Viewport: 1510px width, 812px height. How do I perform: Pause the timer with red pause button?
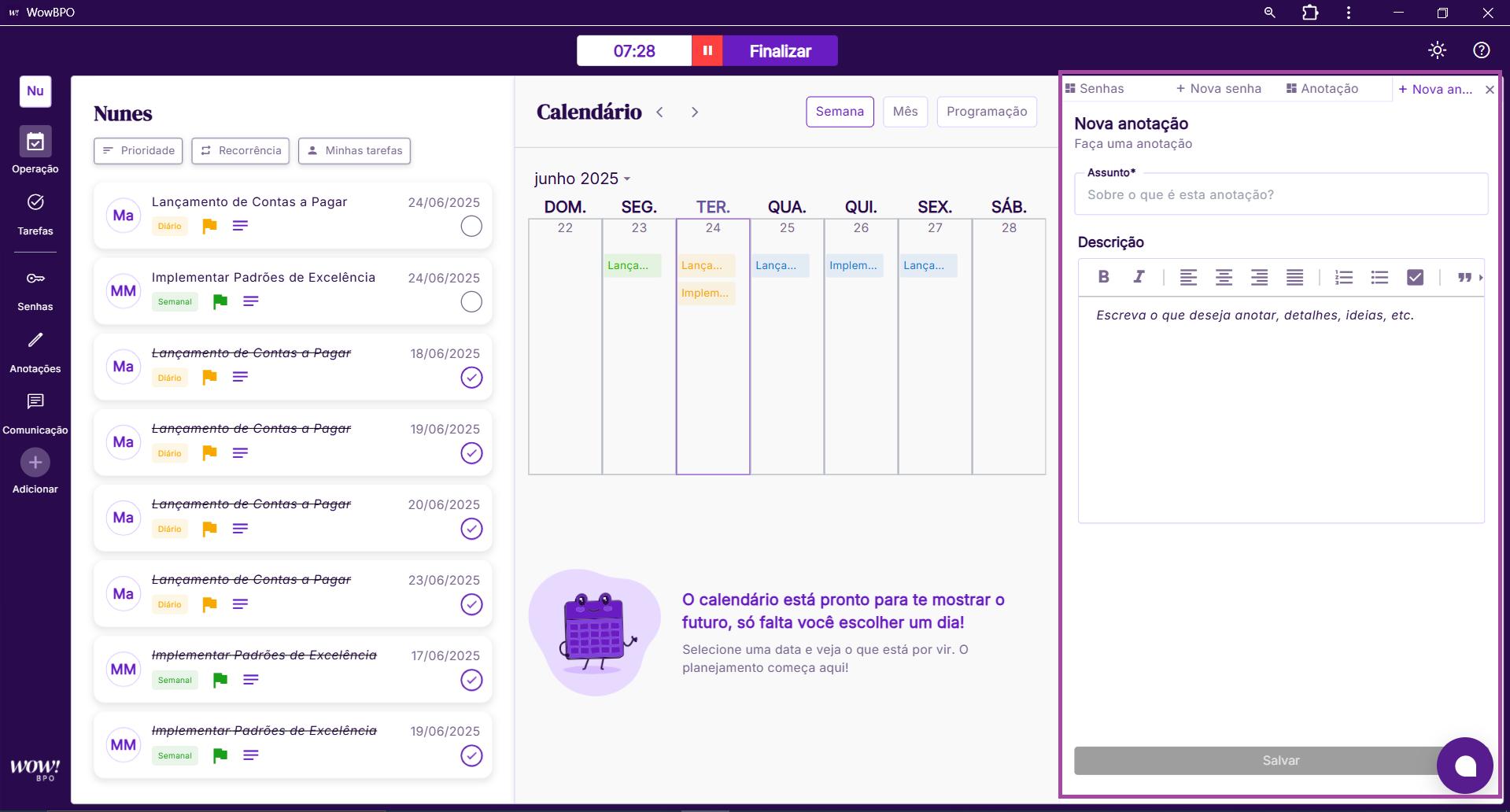[707, 51]
